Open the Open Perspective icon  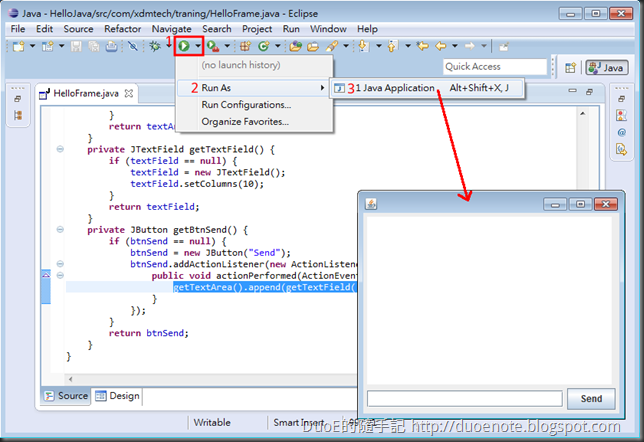571,68
